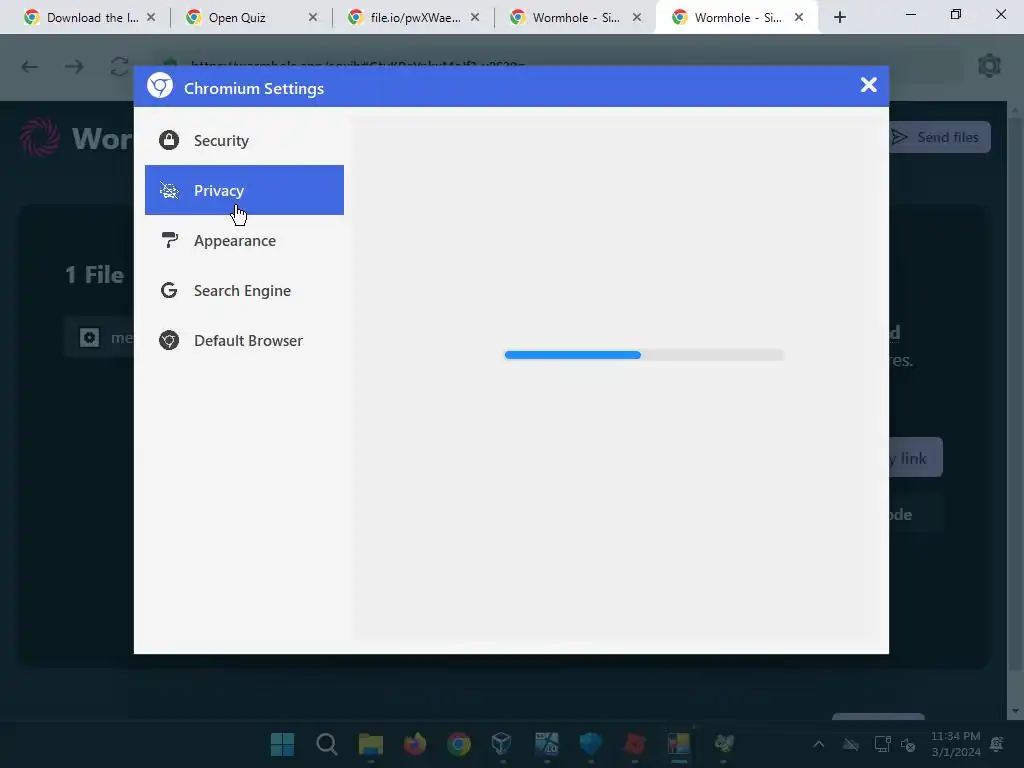Click the Chromium icon beside Default Browser

pyautogui.click(x=169, y=340)
